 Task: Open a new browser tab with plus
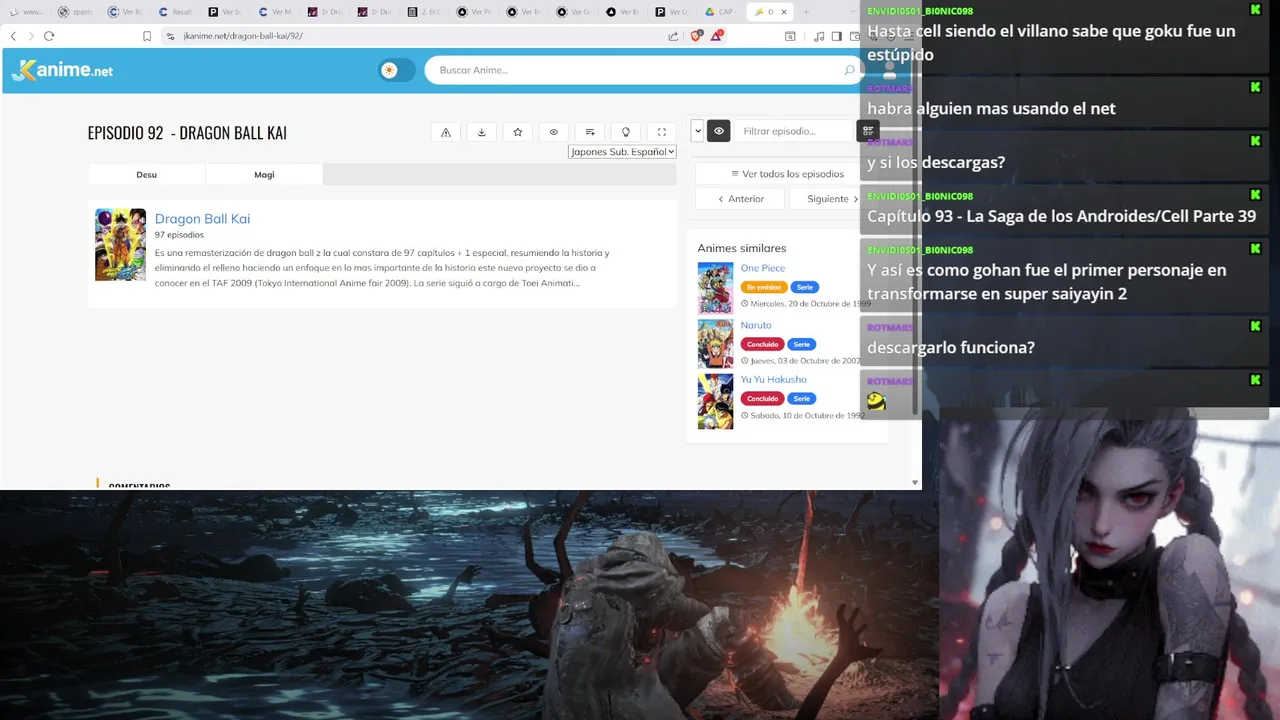pos(806,12)
